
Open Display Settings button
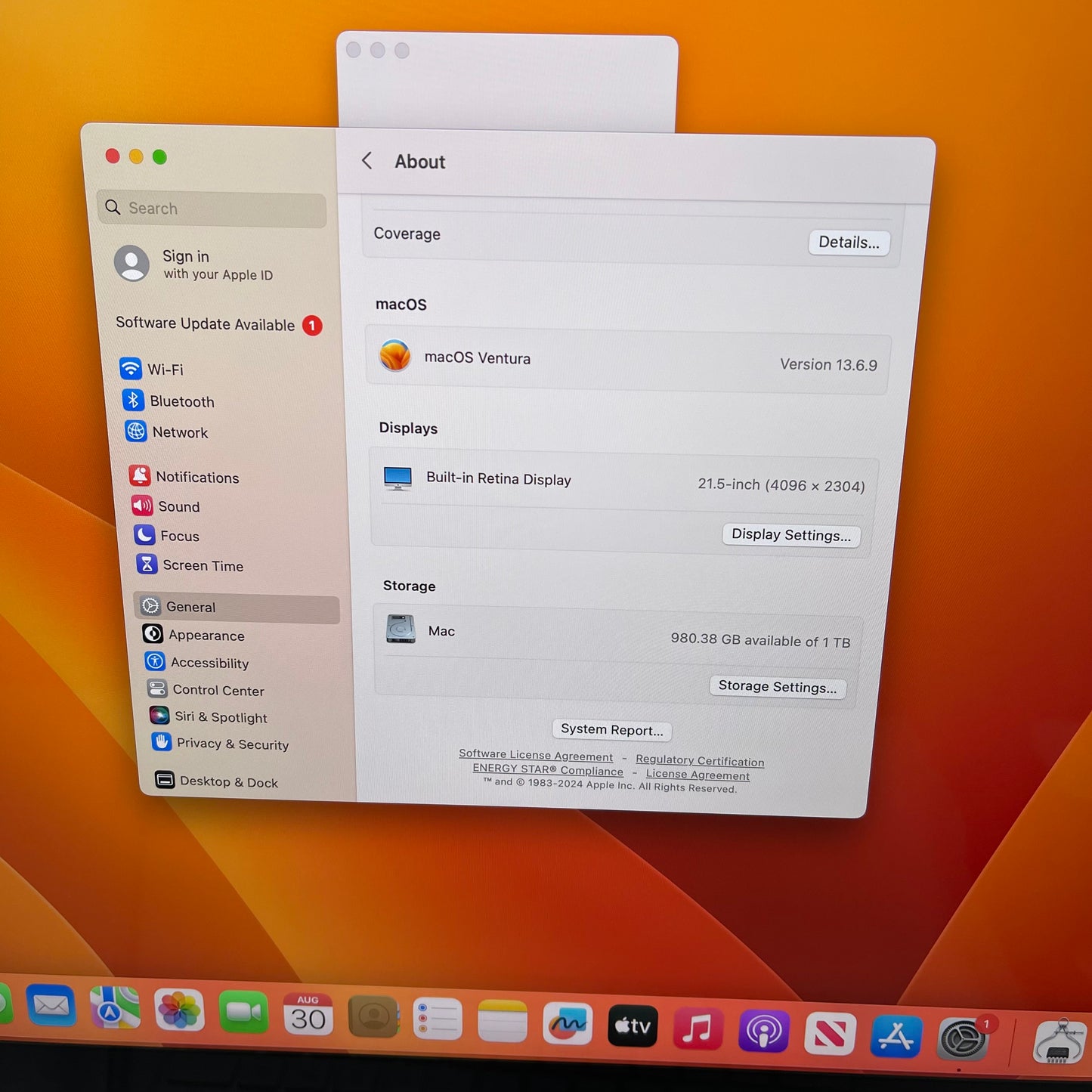[x=790, y=535]
